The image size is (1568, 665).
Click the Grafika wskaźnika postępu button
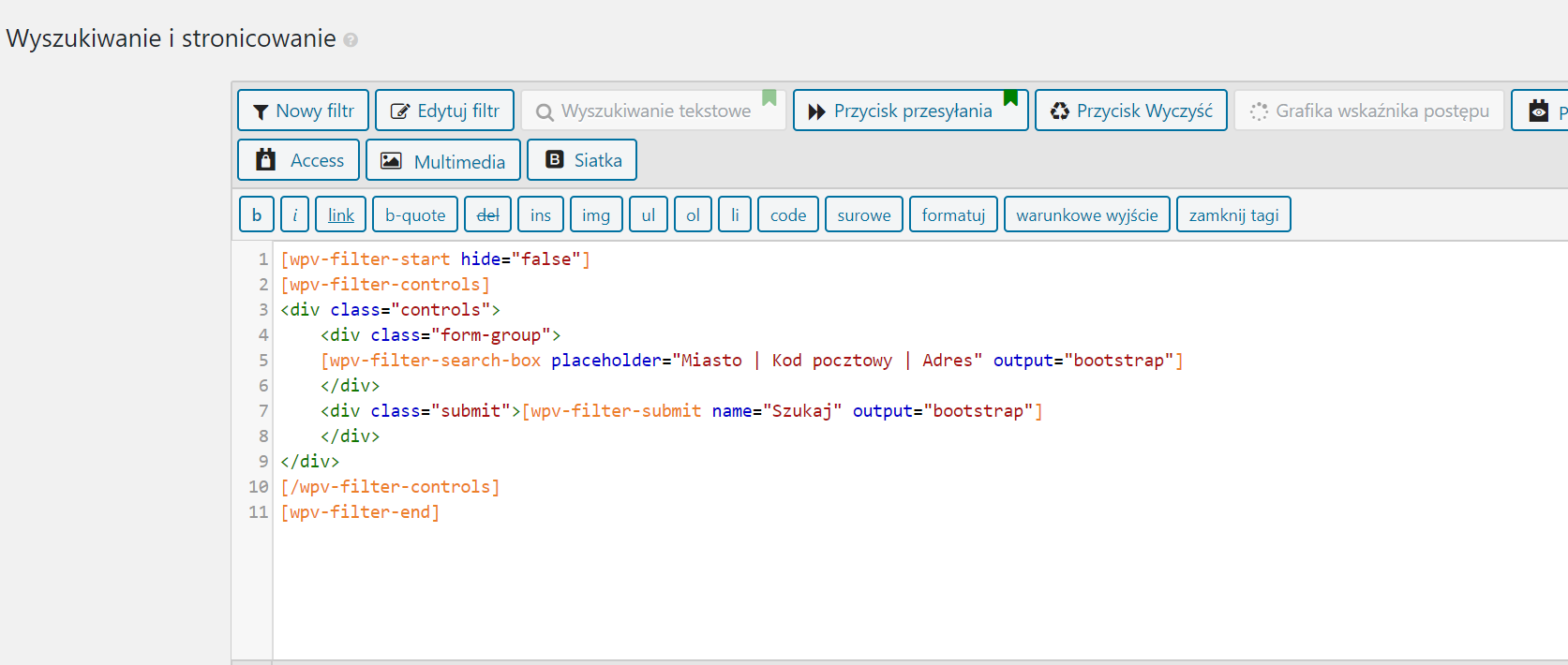click(1369, 111)
